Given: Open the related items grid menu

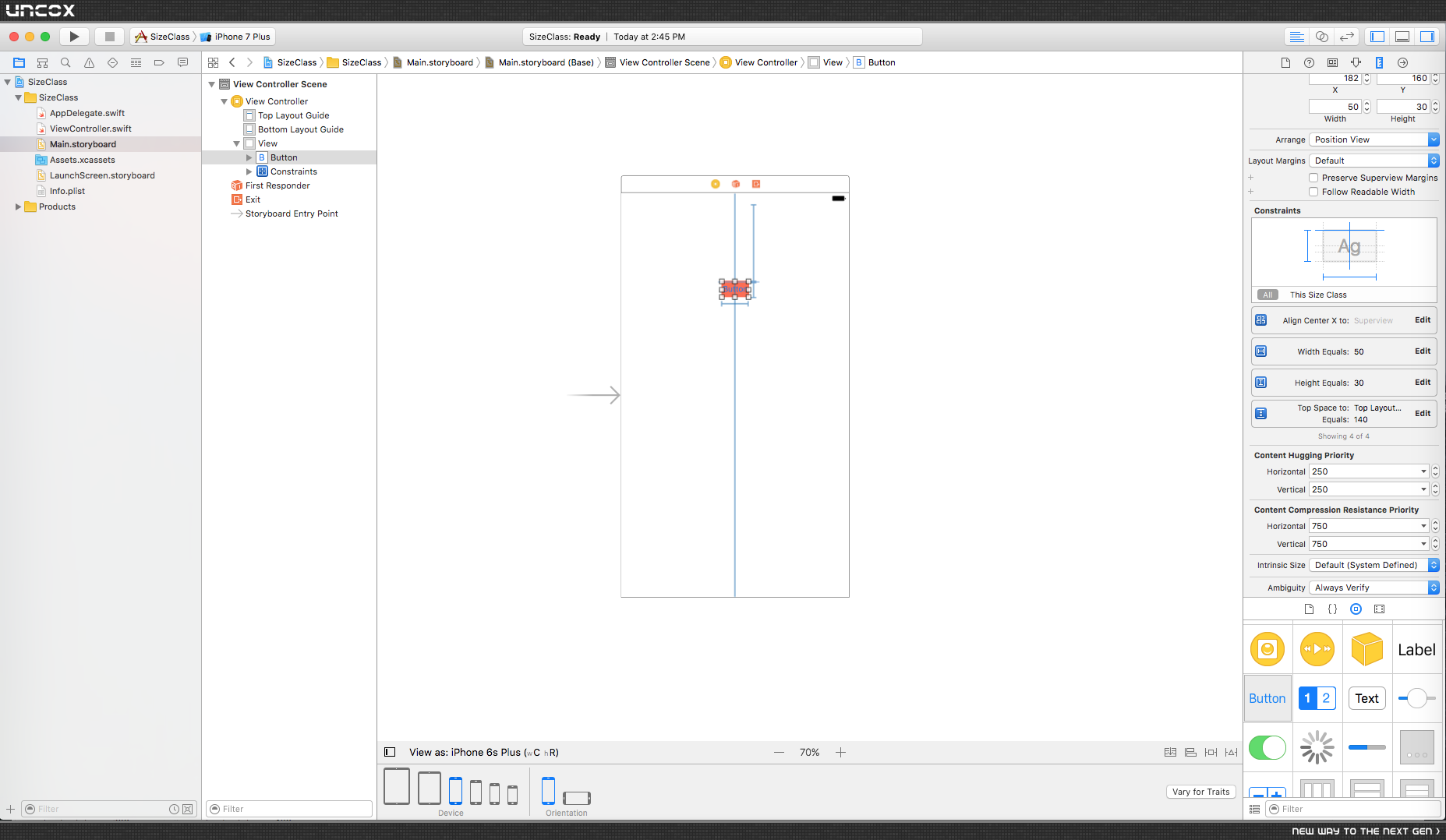Looking at the screenshot, I should (x=214, y=62).
